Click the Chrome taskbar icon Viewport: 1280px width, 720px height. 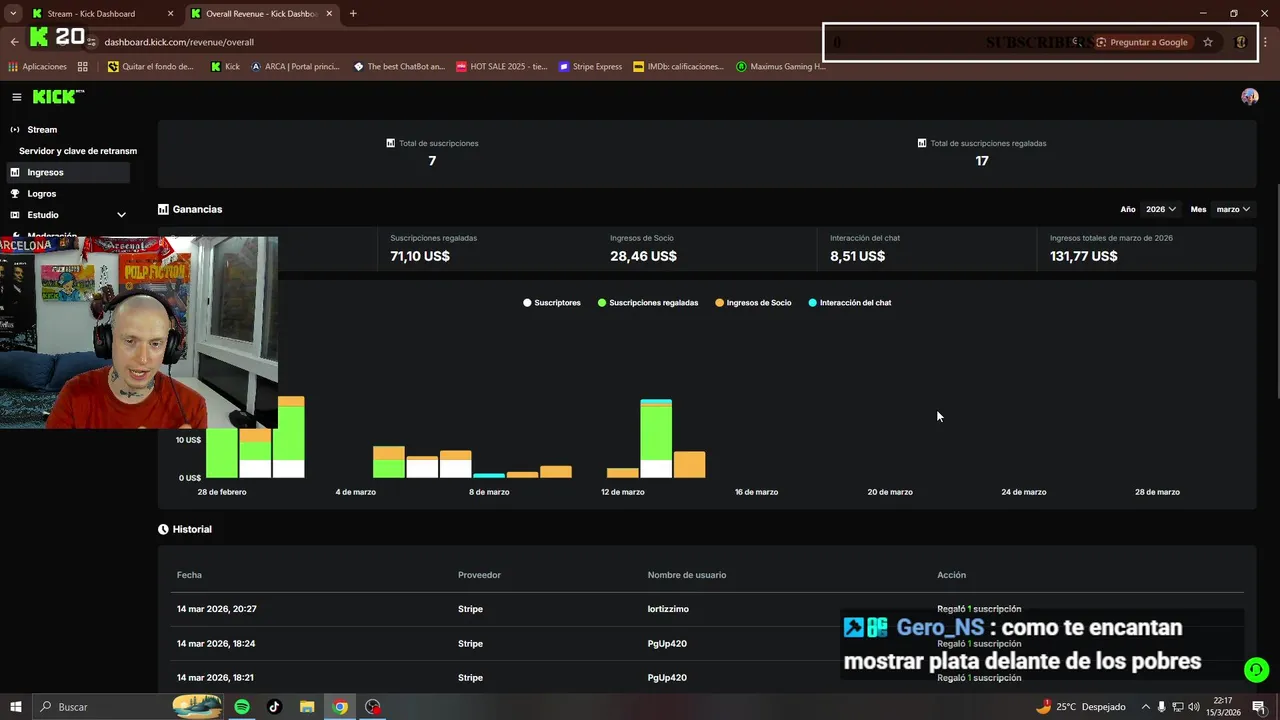coord(340,707)
